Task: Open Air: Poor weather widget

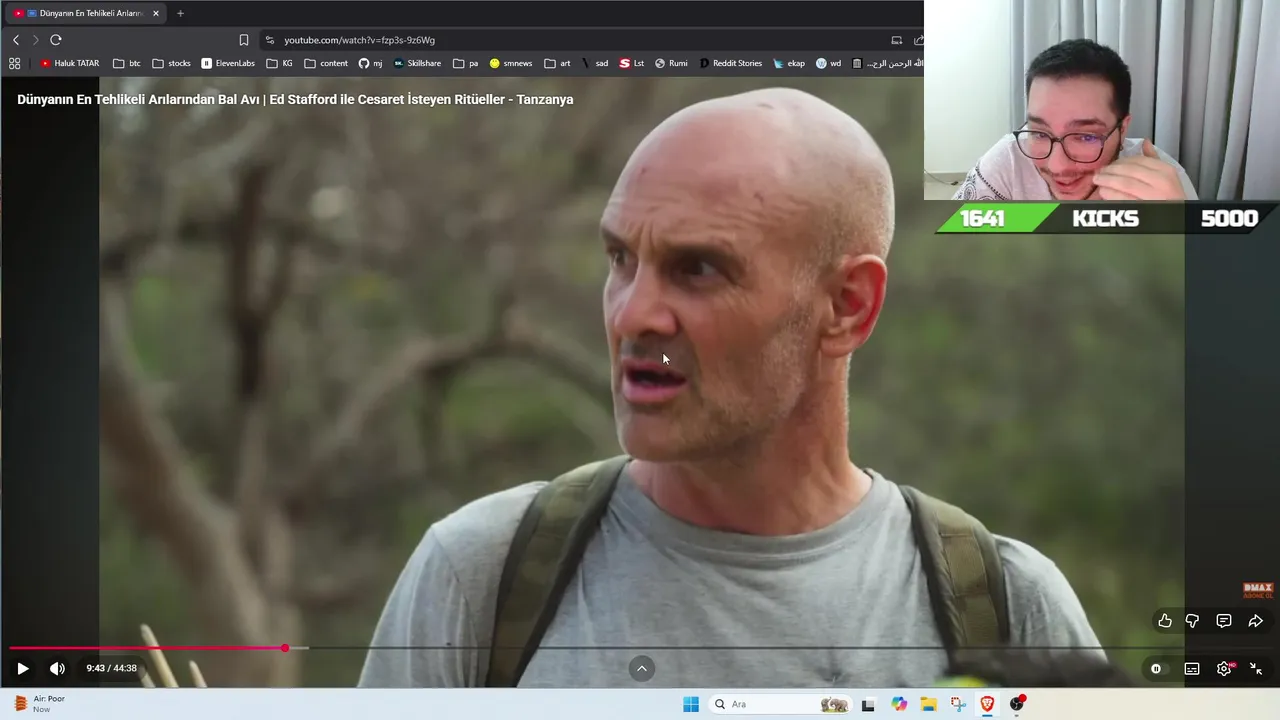Action: click(40, 704)
